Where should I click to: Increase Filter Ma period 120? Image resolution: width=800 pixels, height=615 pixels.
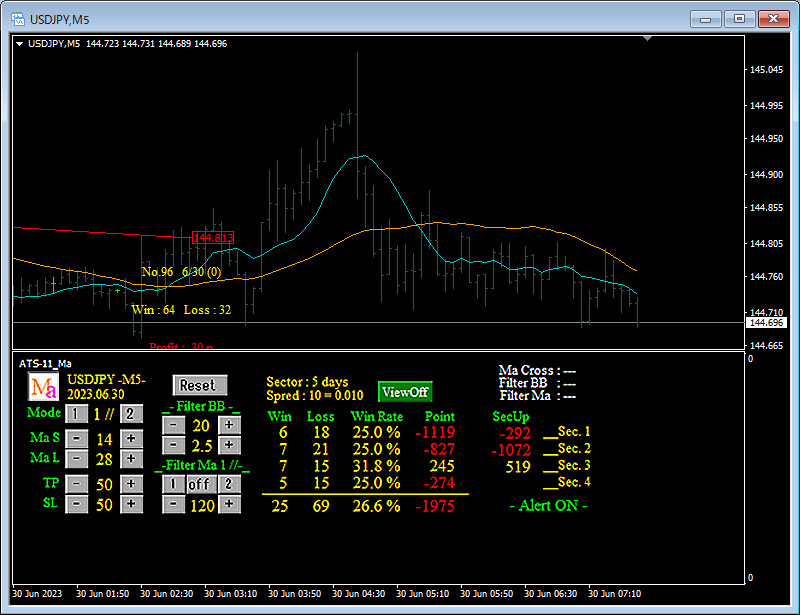pyautogui.click(x=229, y=505)
